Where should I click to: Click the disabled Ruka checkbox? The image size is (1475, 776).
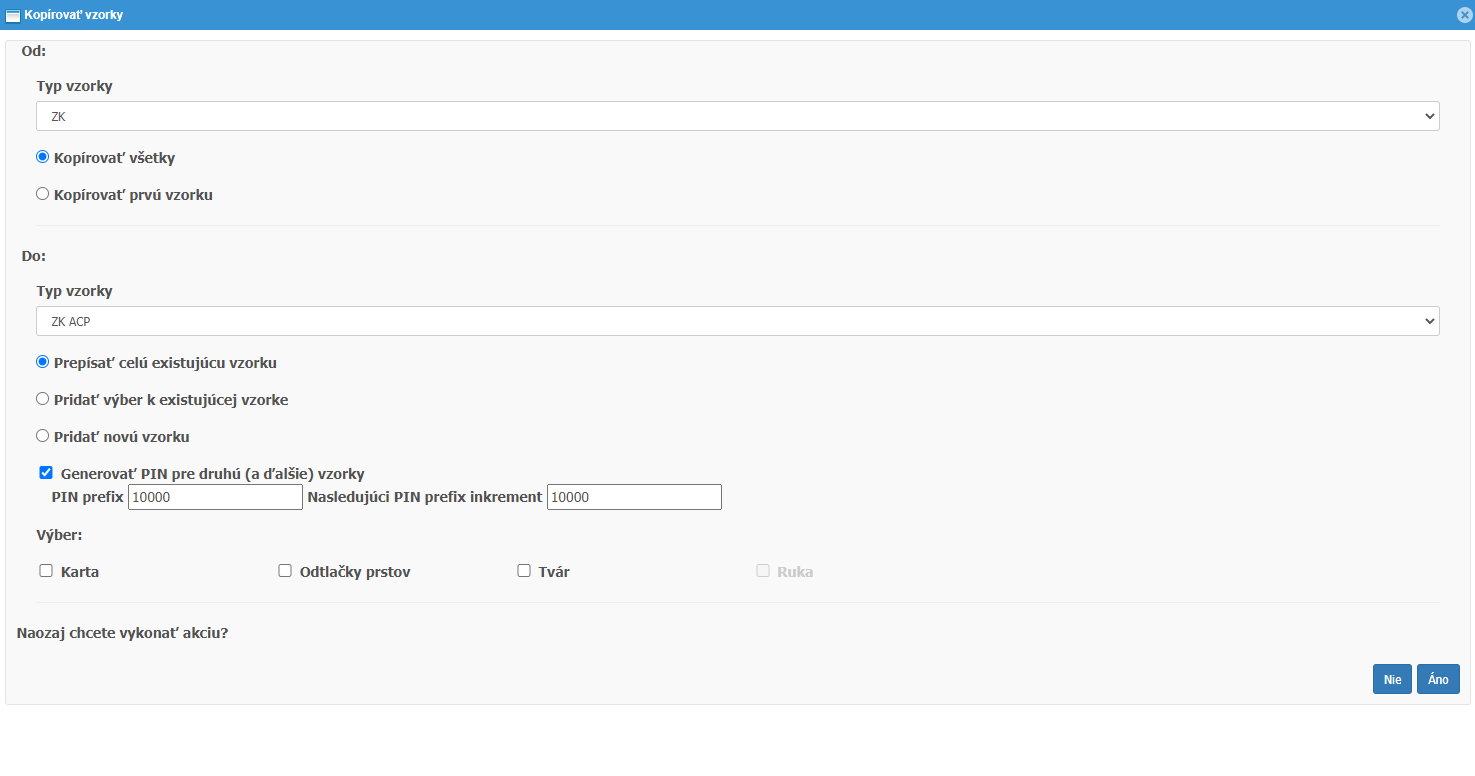click(763, 571)
